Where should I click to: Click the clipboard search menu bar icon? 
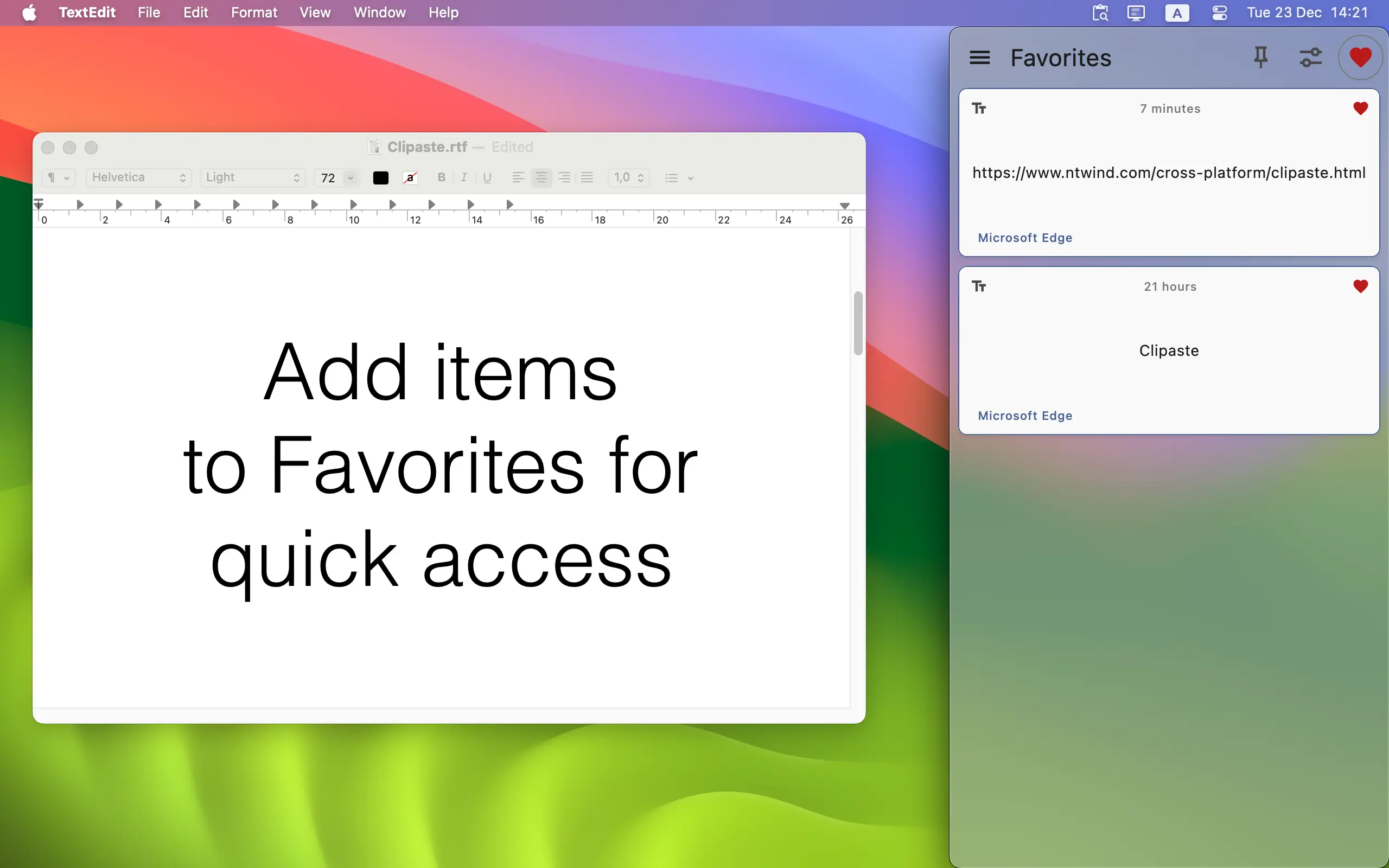click(x=1100, y=12)
